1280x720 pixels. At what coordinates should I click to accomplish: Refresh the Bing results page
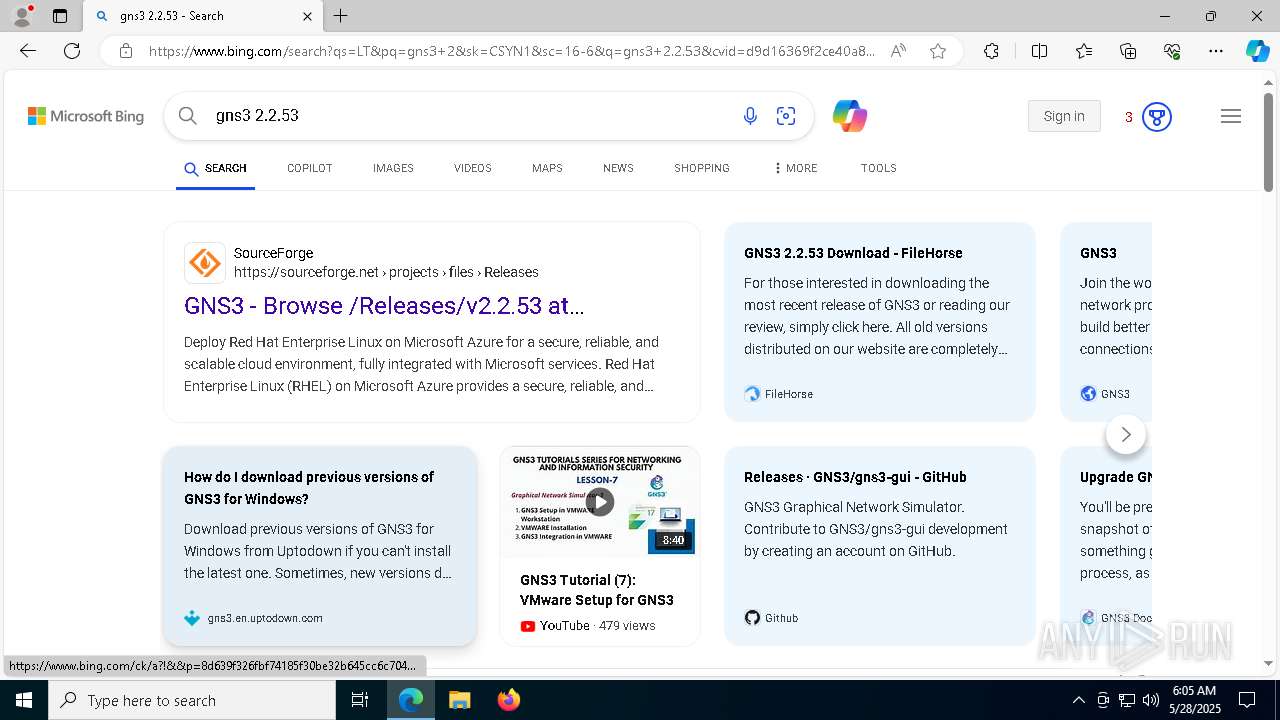point(72,51)
